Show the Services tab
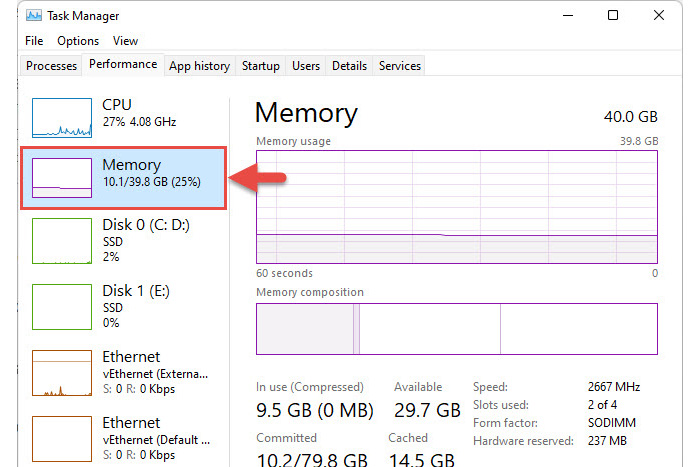 pyautogui.click(x=400, y=66)
